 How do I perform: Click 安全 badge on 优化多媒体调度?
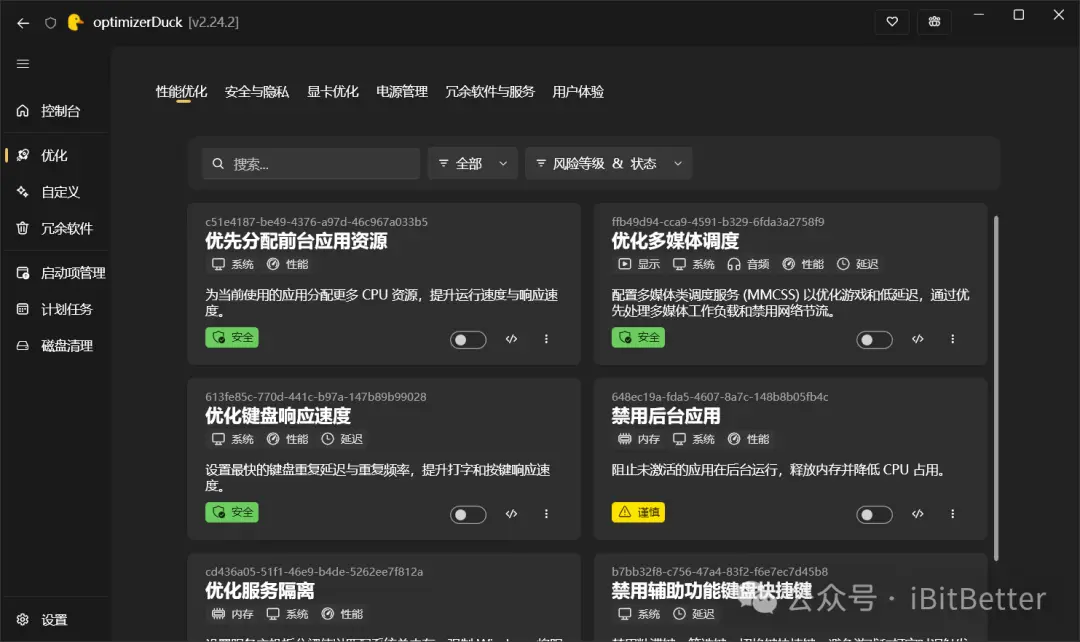pos(638,338)
